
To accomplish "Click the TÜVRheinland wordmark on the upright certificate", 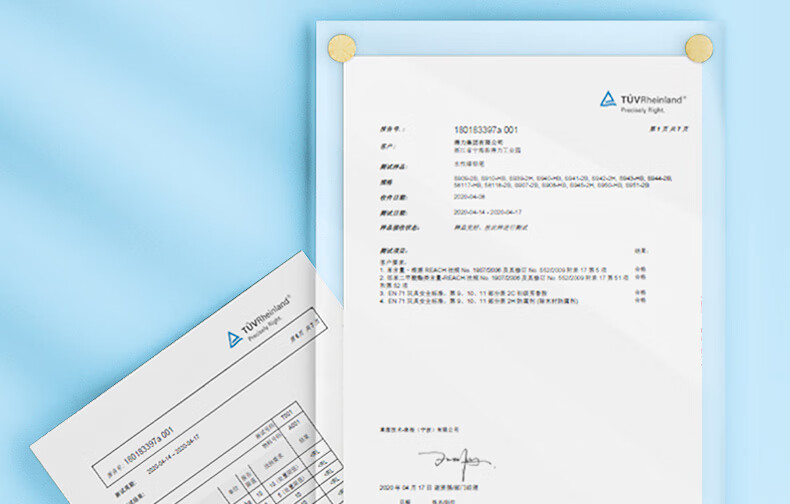I will (653, 99).
